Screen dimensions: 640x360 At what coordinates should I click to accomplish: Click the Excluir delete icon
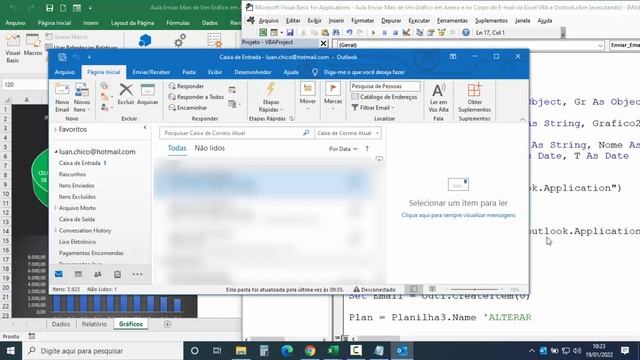[126, 94]
